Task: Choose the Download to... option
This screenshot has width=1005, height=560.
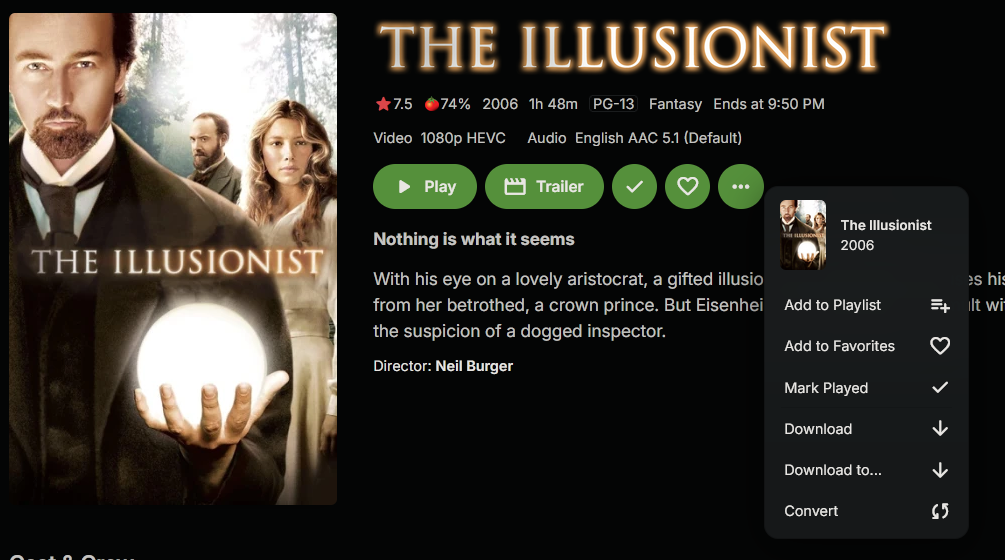Action: (x=866, y=470)
